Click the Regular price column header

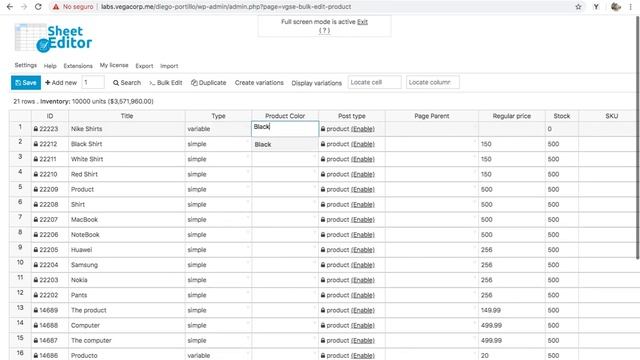pyautogui.click(x=512, y=116)
